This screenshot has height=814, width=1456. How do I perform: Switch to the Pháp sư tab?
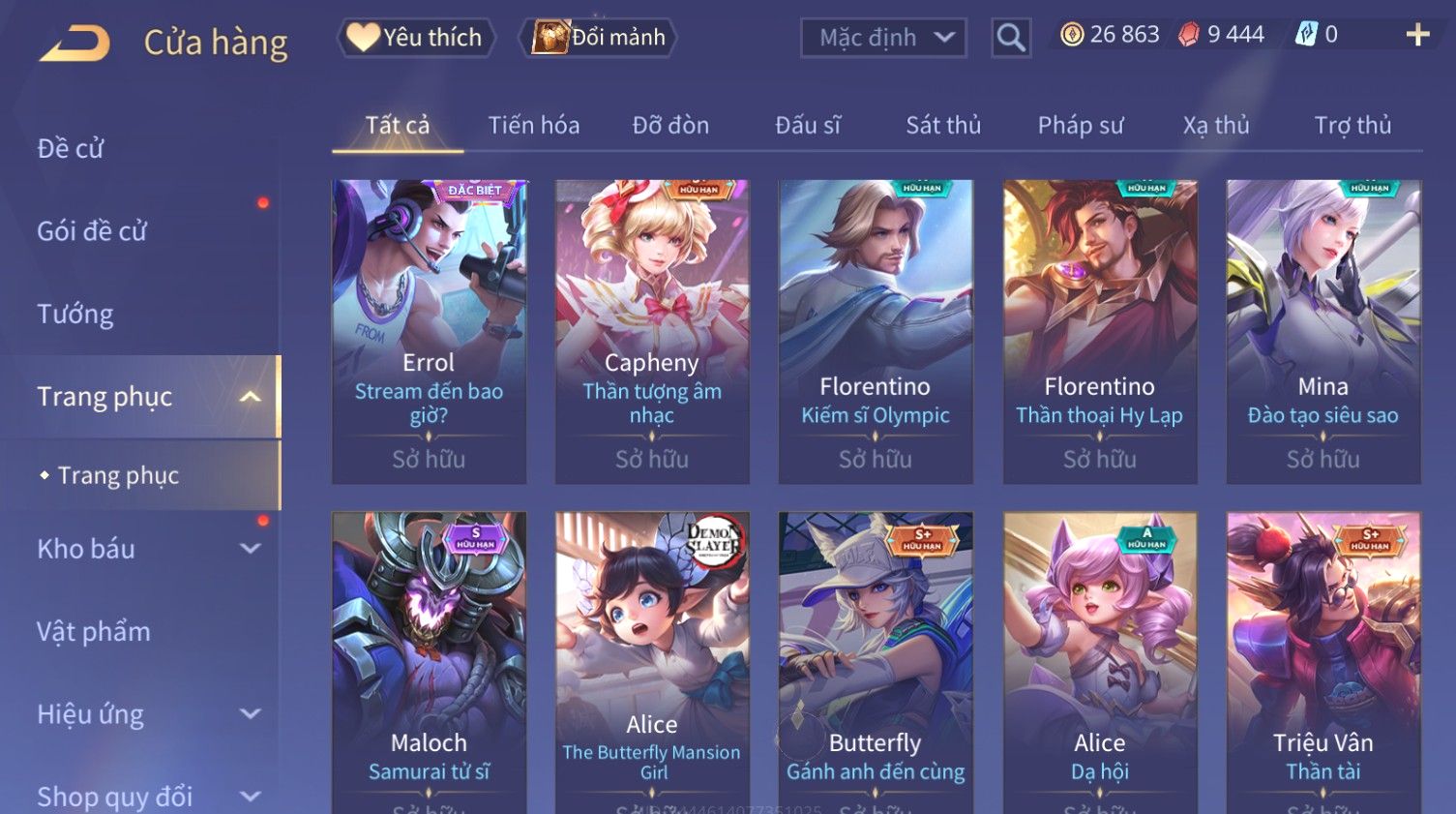[x=1081, y=125]
